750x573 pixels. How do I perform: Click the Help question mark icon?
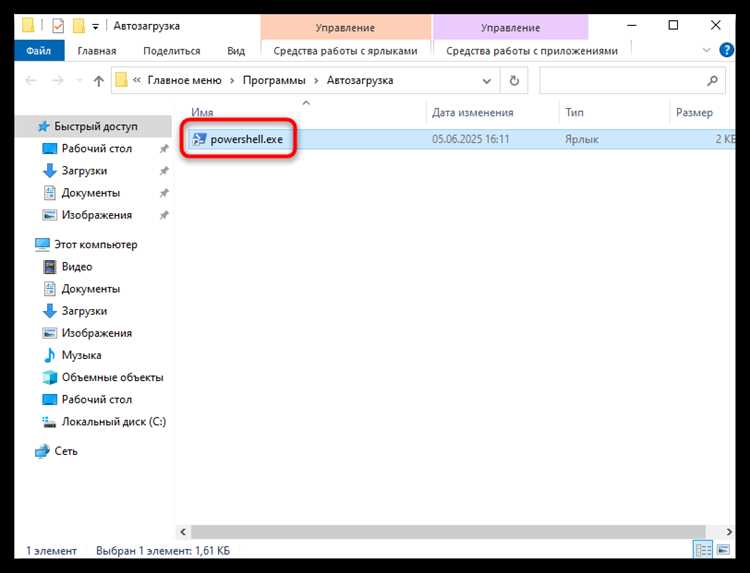coord(726,50)
